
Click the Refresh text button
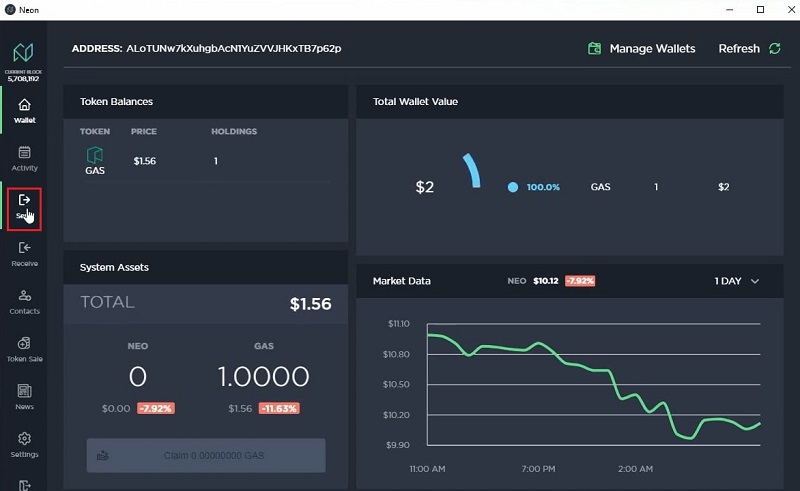point(739,48)
